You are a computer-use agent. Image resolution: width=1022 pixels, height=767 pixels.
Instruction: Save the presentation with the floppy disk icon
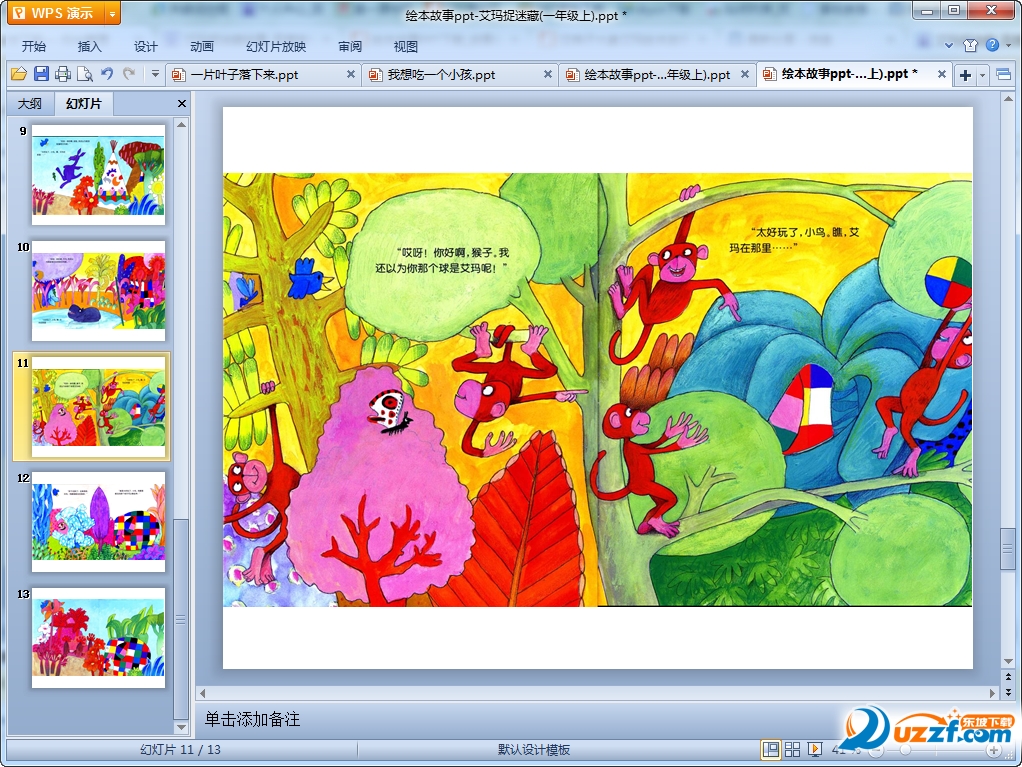click(x=41, y=74)
